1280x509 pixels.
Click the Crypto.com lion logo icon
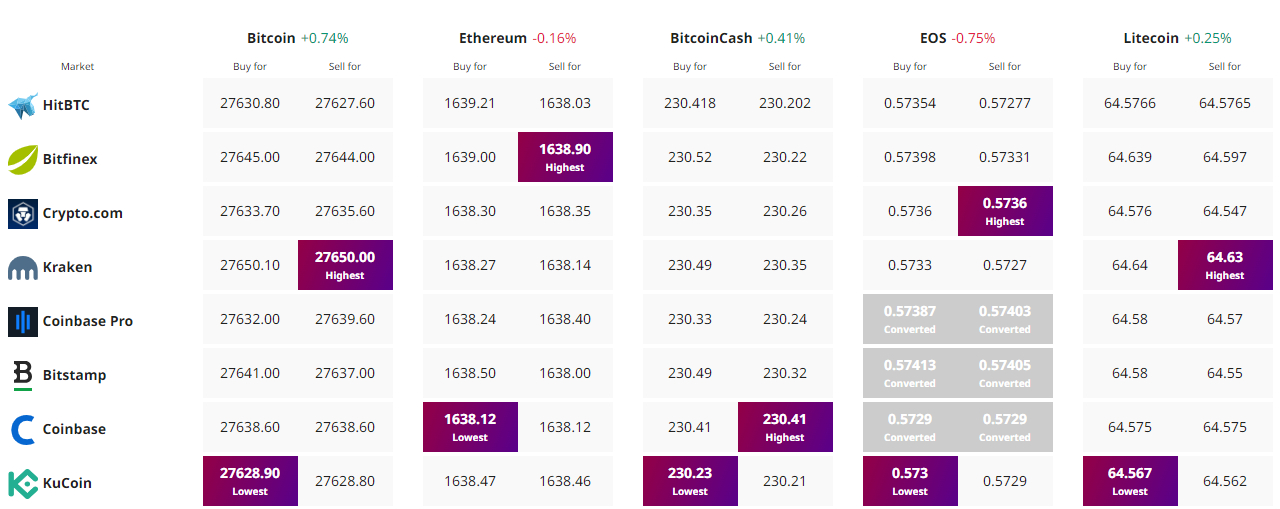point(23,213)
